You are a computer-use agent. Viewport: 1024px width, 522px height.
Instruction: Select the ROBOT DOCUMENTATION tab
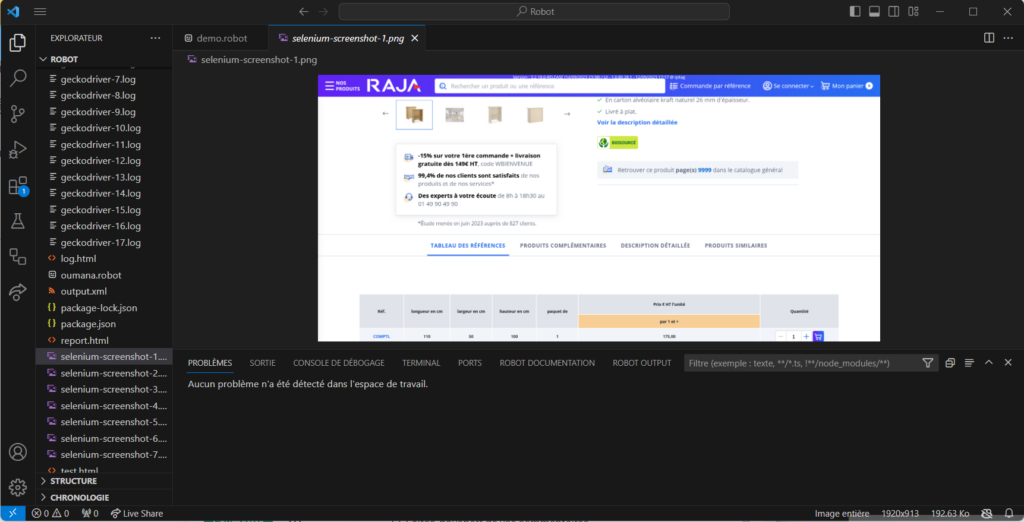pyautogui.click(x=547, y=363)
